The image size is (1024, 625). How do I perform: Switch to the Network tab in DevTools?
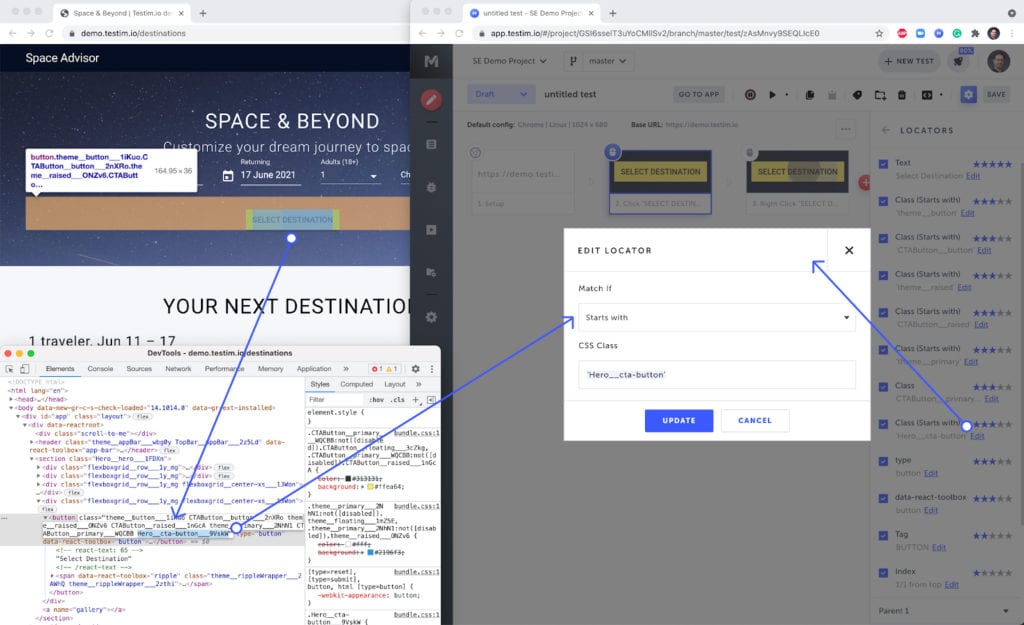click(x=178, y=369)
